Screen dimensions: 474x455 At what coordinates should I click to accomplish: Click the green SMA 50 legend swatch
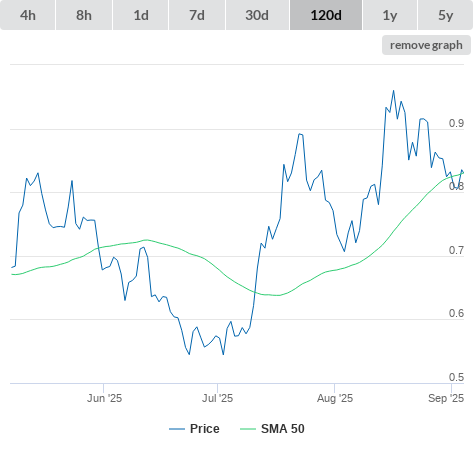[248, 429]
